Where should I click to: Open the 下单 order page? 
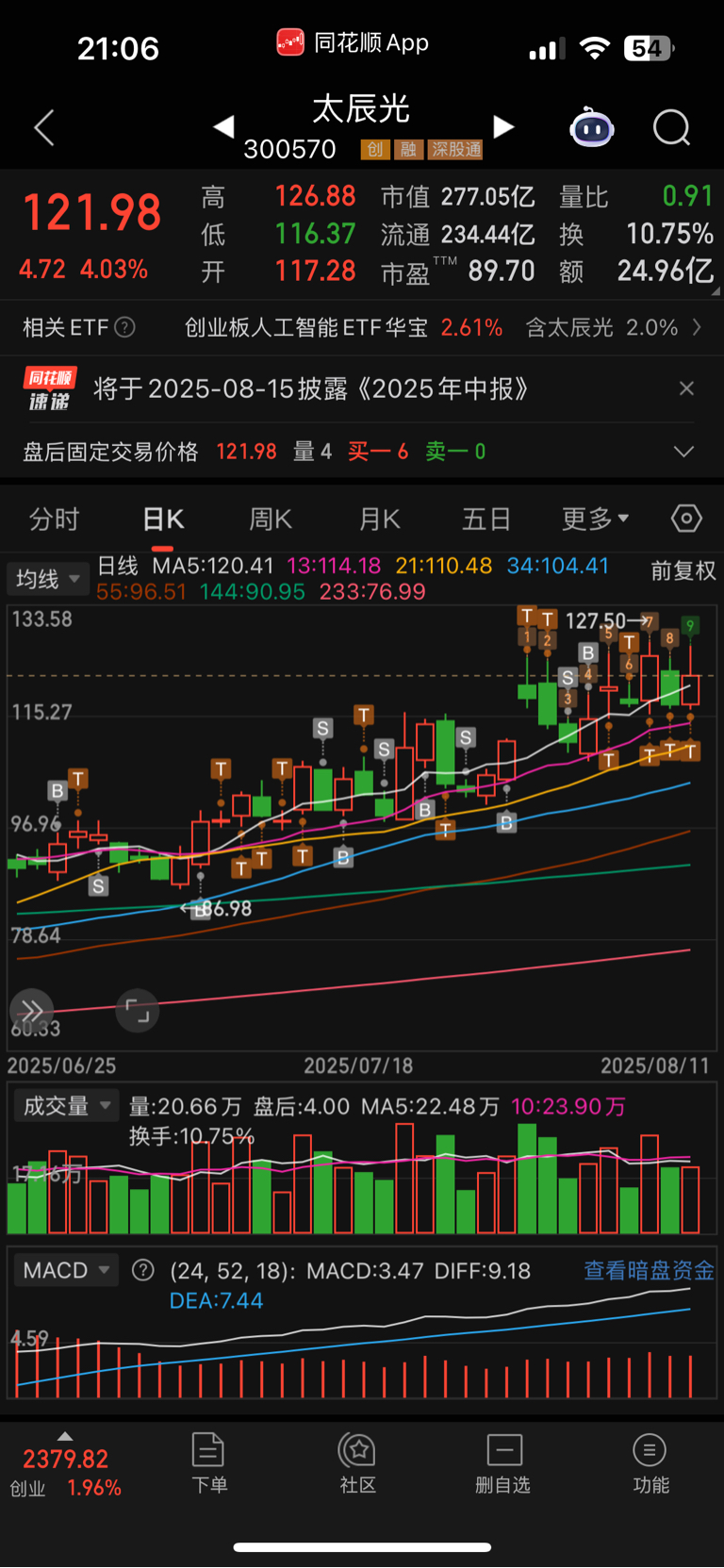pyautogui.click(x=208, y=1463)
